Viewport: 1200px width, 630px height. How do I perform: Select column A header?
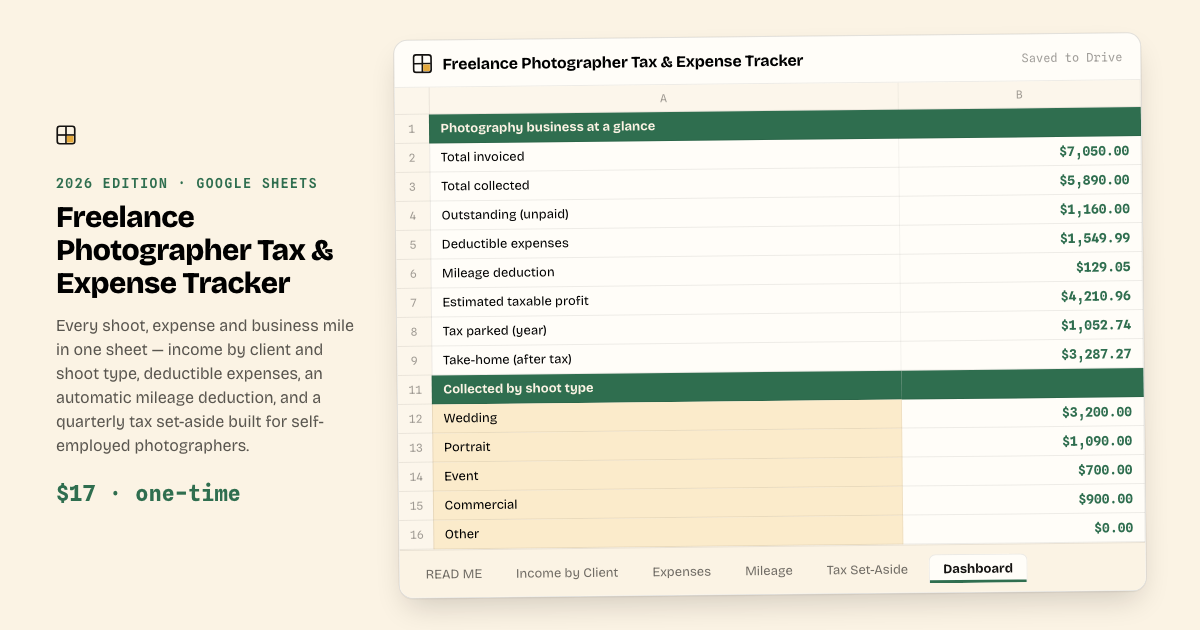663,98
